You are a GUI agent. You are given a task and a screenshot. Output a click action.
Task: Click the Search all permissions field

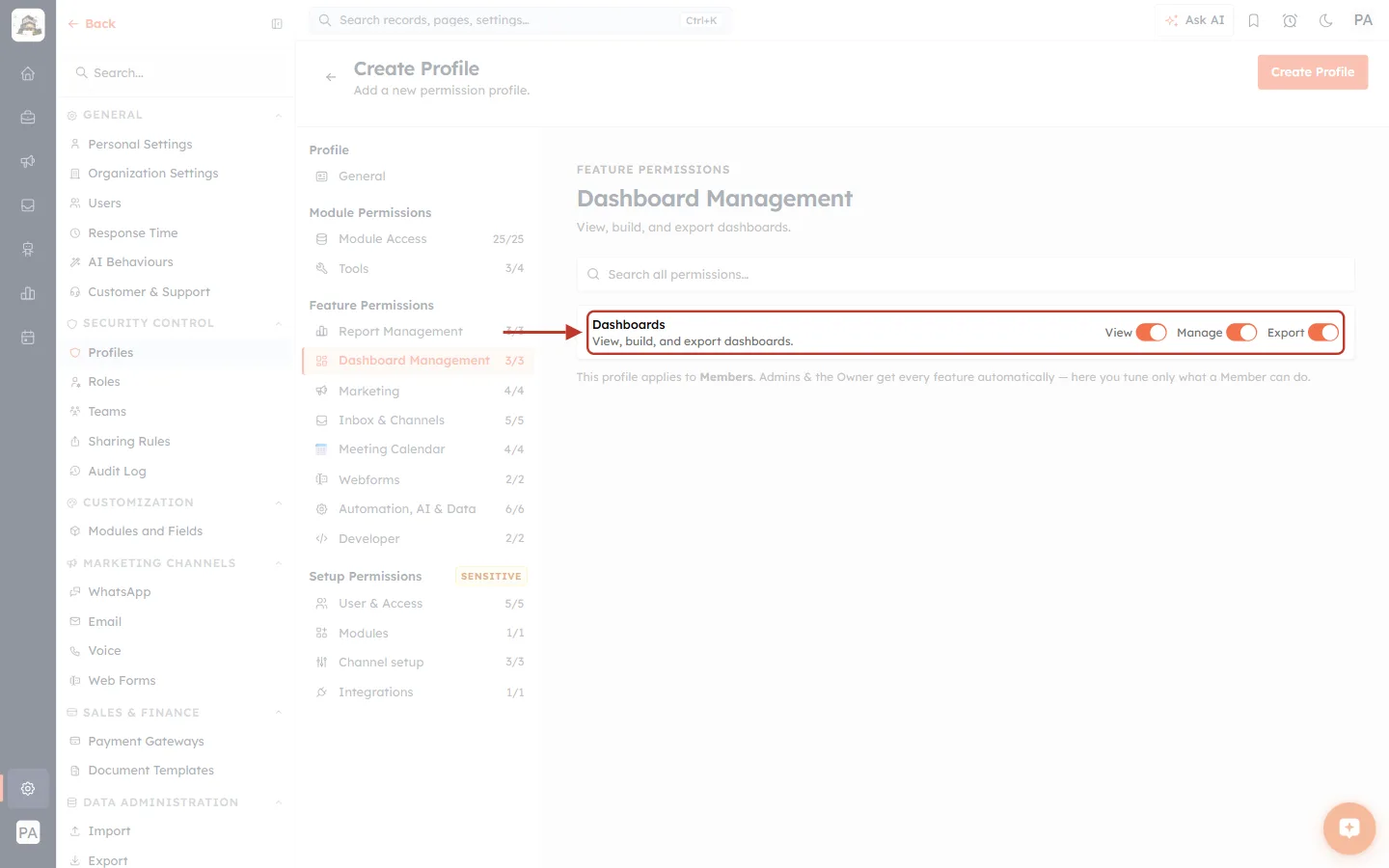coord(966,275)
